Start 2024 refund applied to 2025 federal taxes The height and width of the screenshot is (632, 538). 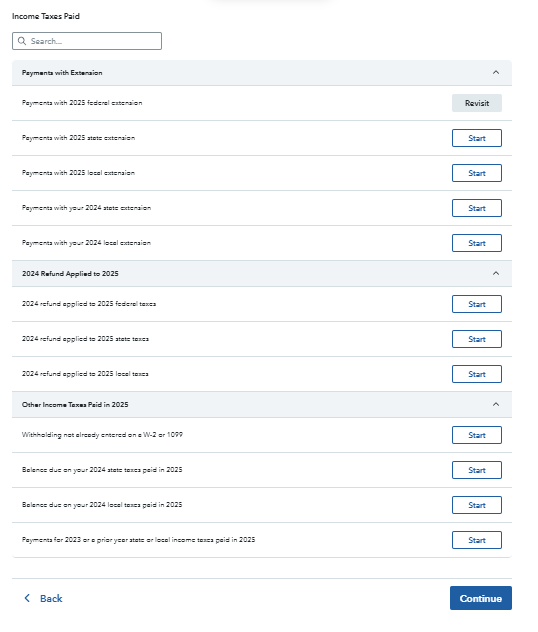tap(477, 304)
